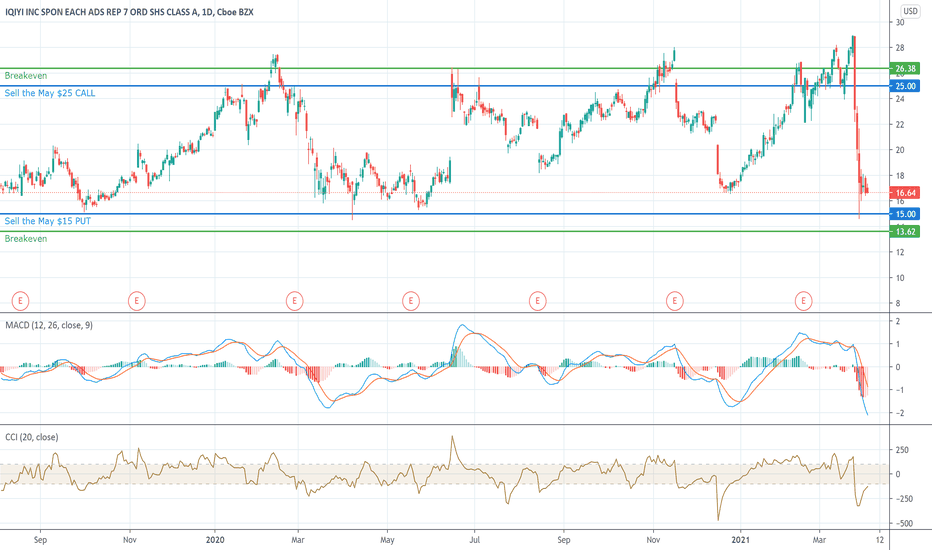Click the 'Jul' date axis label
Image resolution: width=932 pixels, height=550 pixels.
click(474, 540)
